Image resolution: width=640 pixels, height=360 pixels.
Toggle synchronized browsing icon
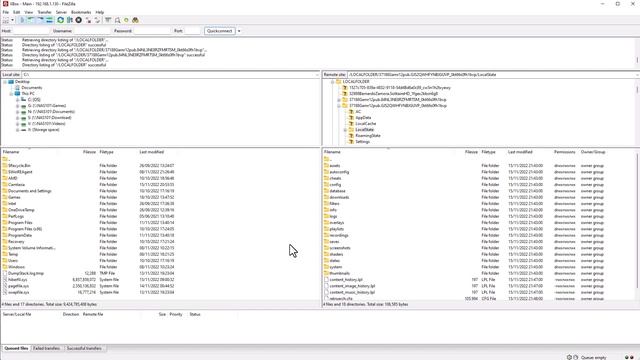[x=126, y=20]
